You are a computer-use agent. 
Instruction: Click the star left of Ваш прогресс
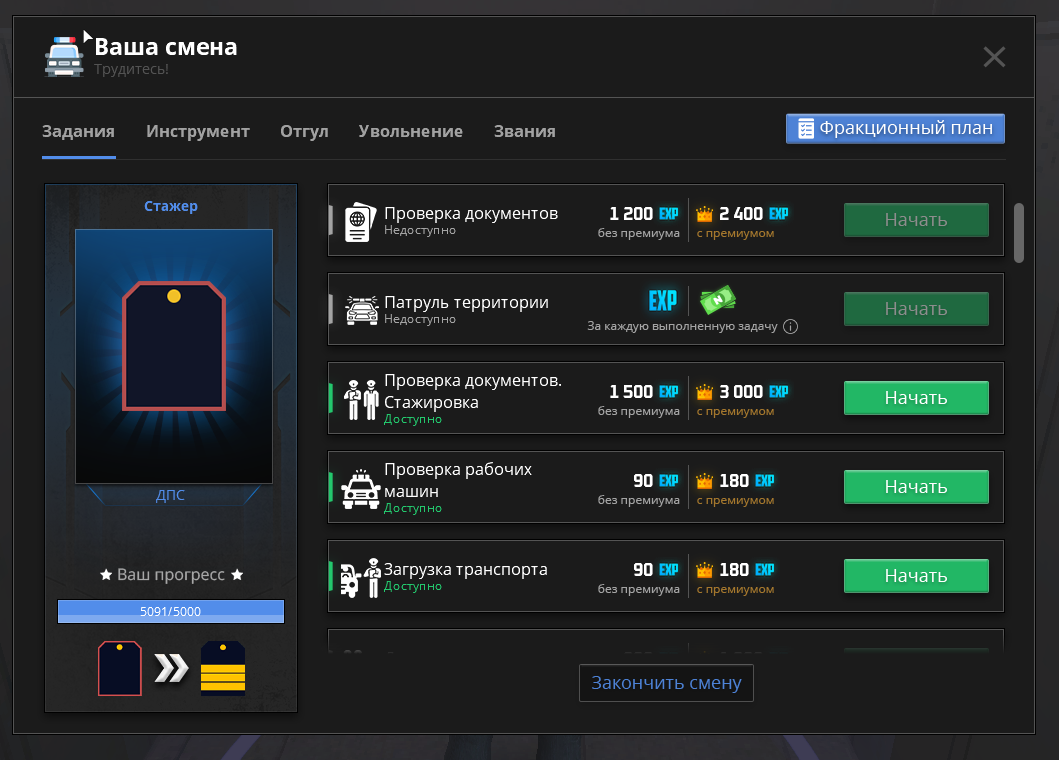tap(106, 575)
